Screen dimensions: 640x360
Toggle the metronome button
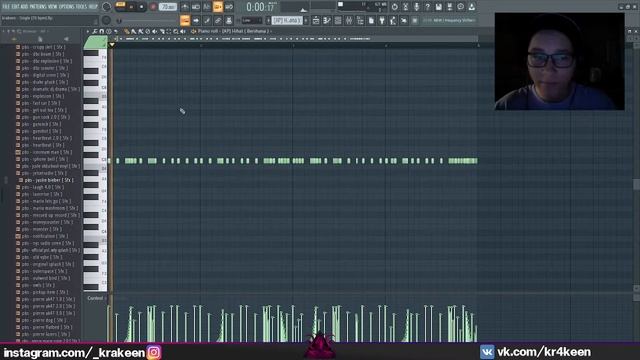coord(185,7)
